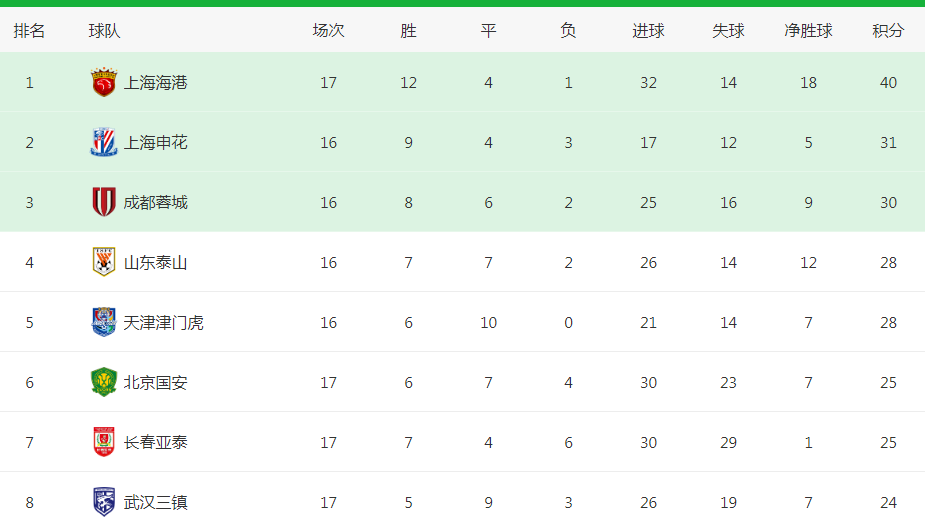Click the 场次 matches played header
925x525 pixels.
(328, 31)
